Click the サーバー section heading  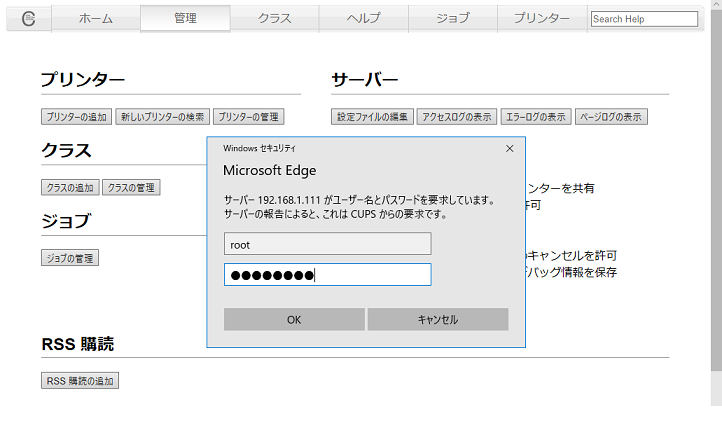[365, 80]
